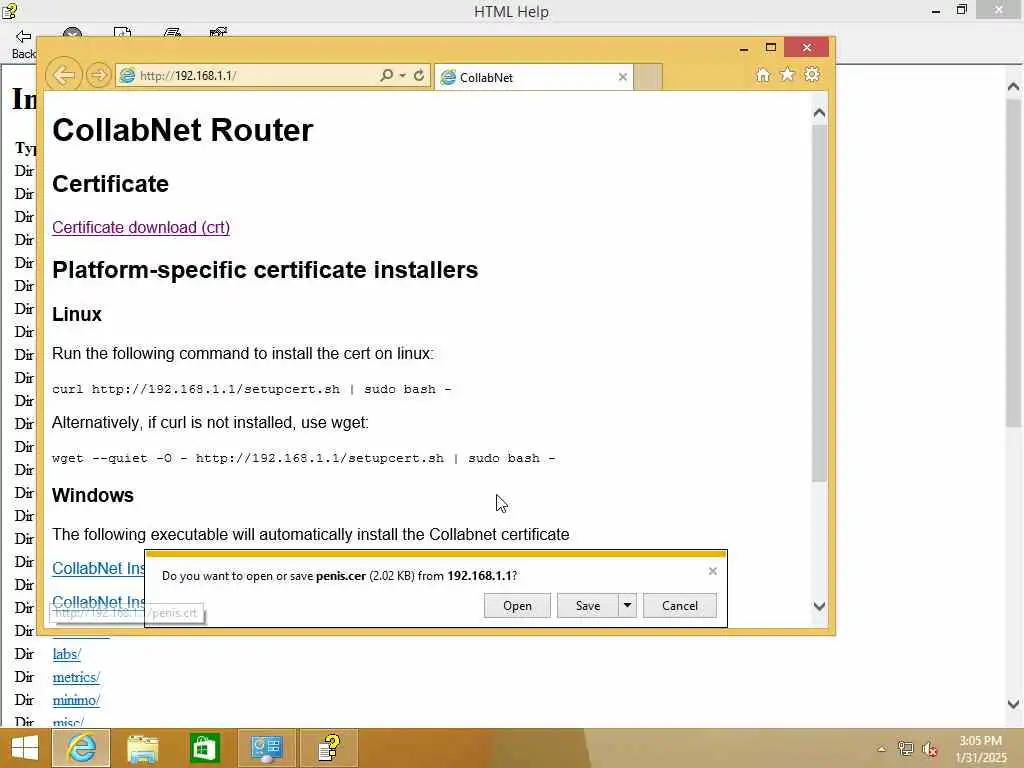
Task: Cancel the download prompt
Action: click(680, 605)
